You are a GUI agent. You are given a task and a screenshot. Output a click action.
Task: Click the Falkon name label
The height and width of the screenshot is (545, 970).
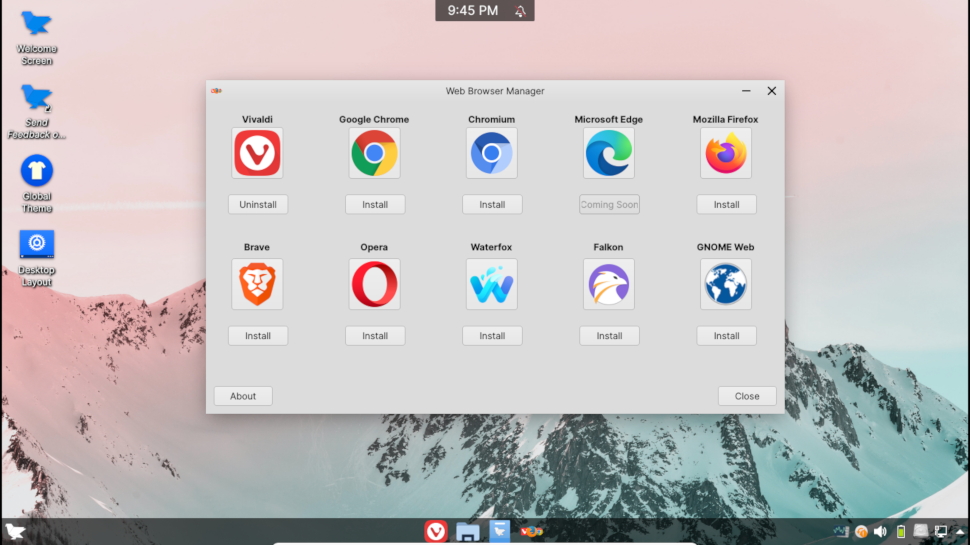point(608,247)
